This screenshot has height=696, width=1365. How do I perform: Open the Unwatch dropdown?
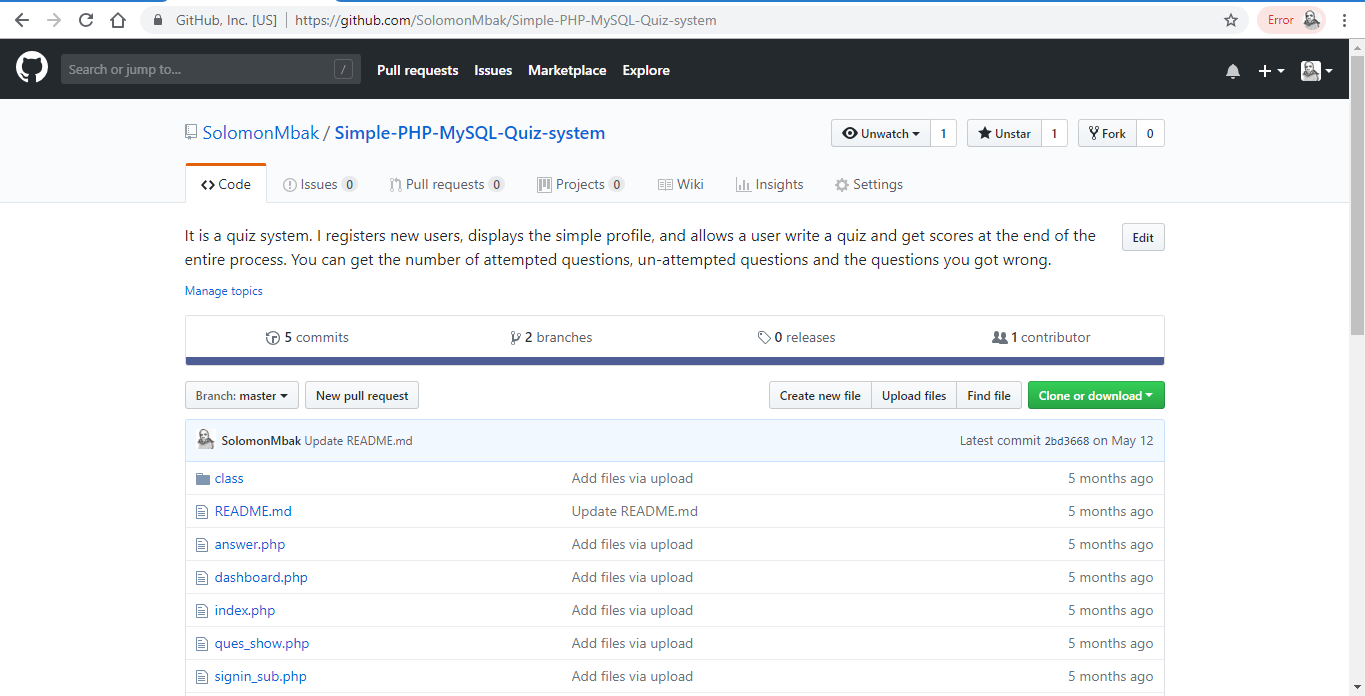[880, 134]
